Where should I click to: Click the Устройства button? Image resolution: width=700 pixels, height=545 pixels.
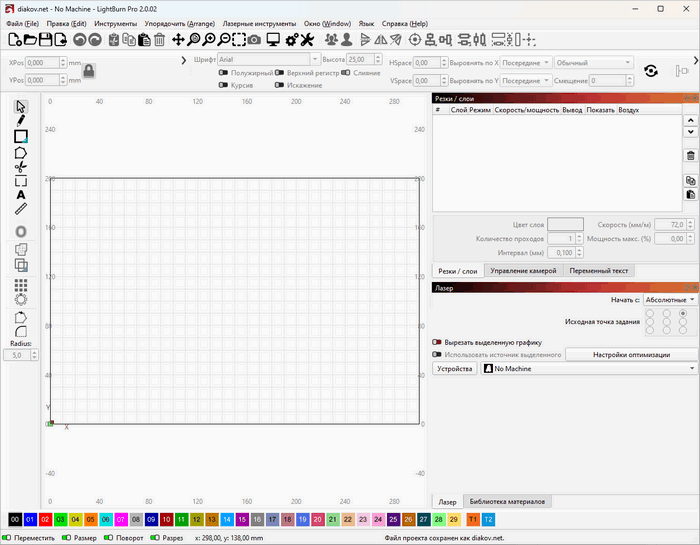(x=455, y=369)
